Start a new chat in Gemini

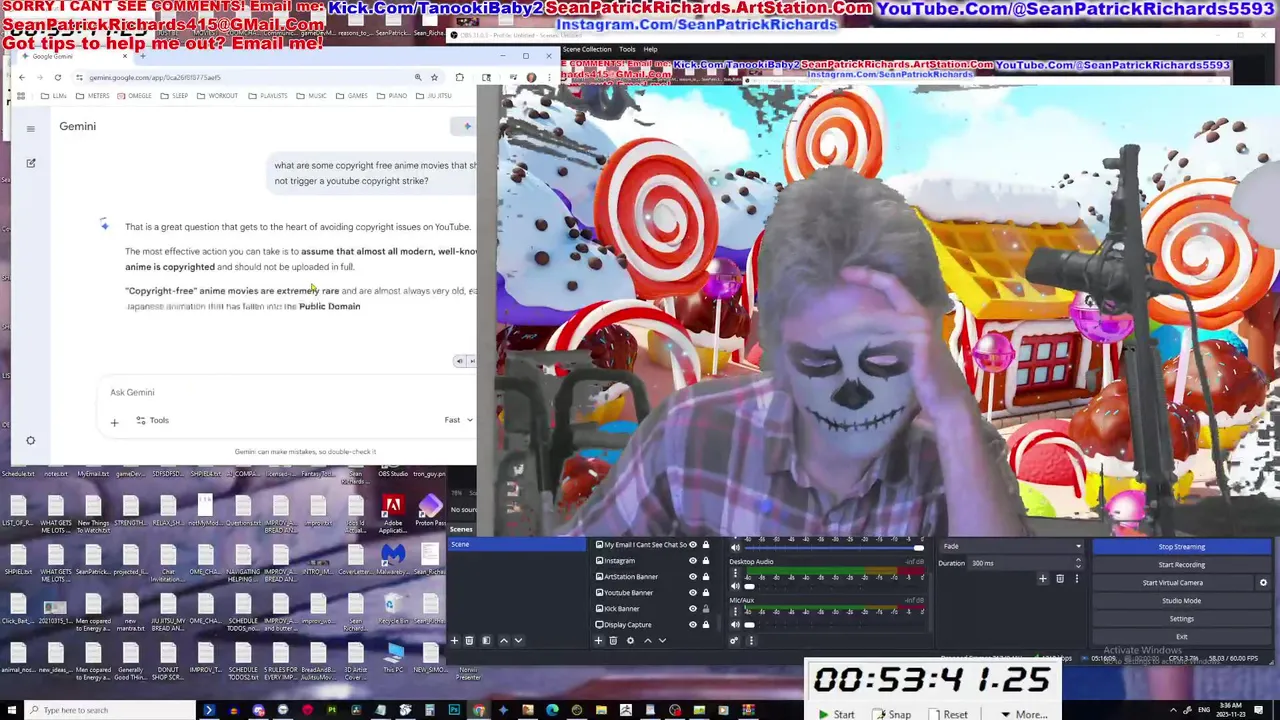coord(31,163)
